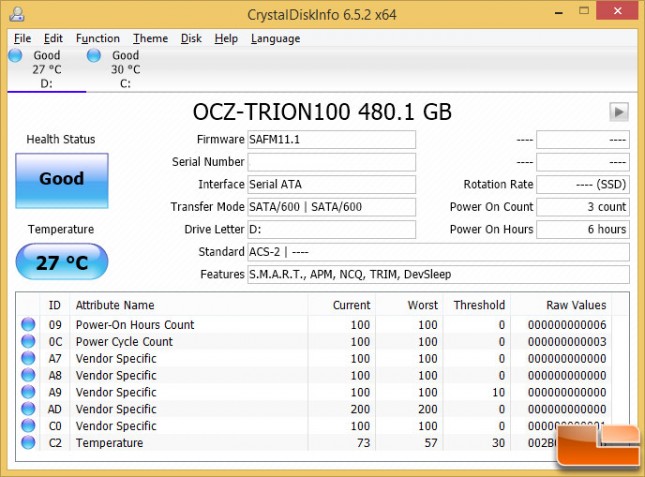Click the Transfer Mode field SATA/600

tap(332, 207)
